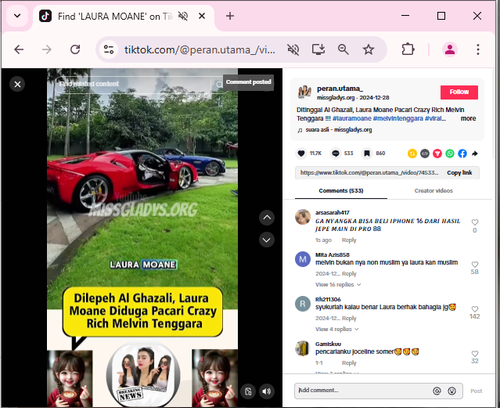Screen dimensions: 500x408
Task: Open sound 'suara asli - missgladys.org'
Action: 338,130
